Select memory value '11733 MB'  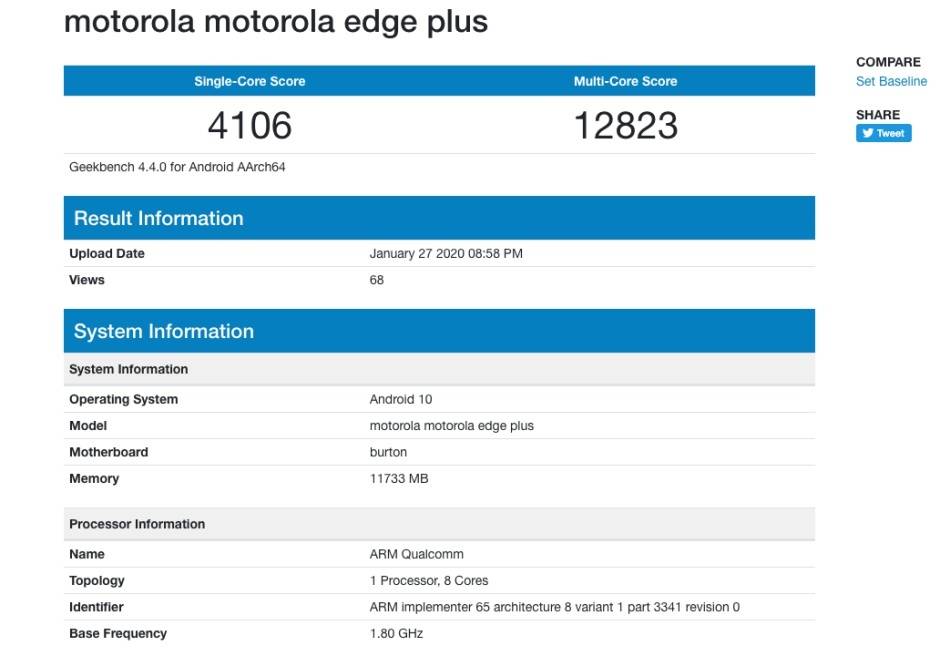point(399,478)
